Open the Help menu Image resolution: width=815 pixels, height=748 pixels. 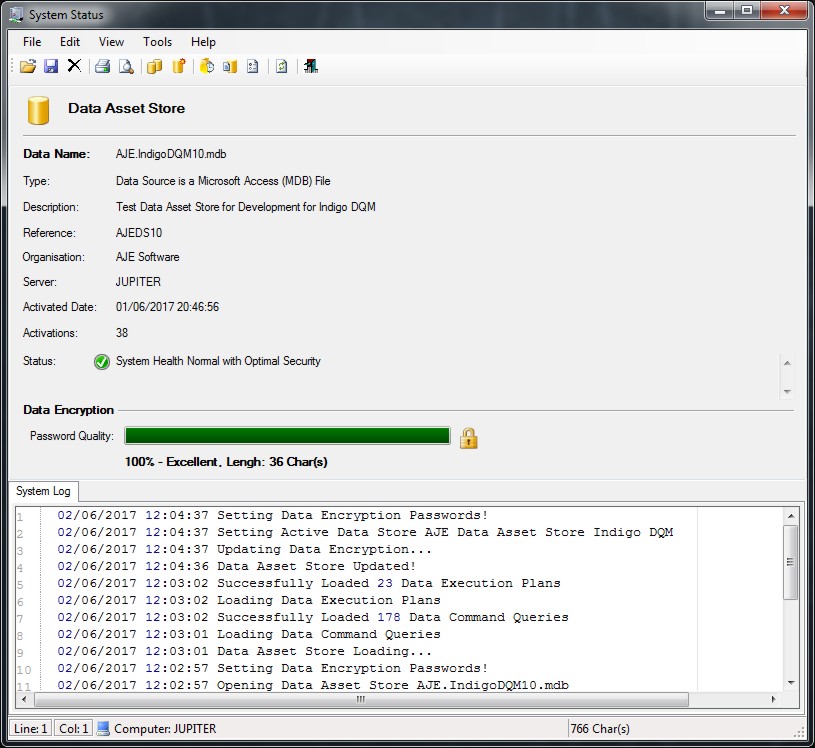pyautogui.click(x=203, y=42)
